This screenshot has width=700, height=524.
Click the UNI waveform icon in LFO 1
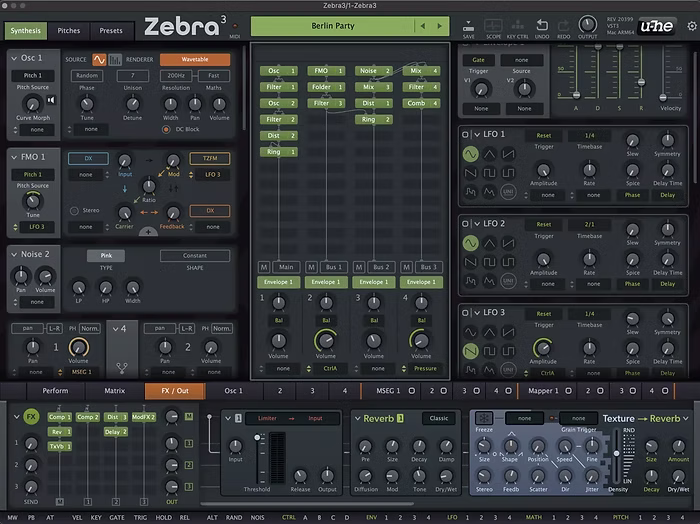tap(508, 192)
